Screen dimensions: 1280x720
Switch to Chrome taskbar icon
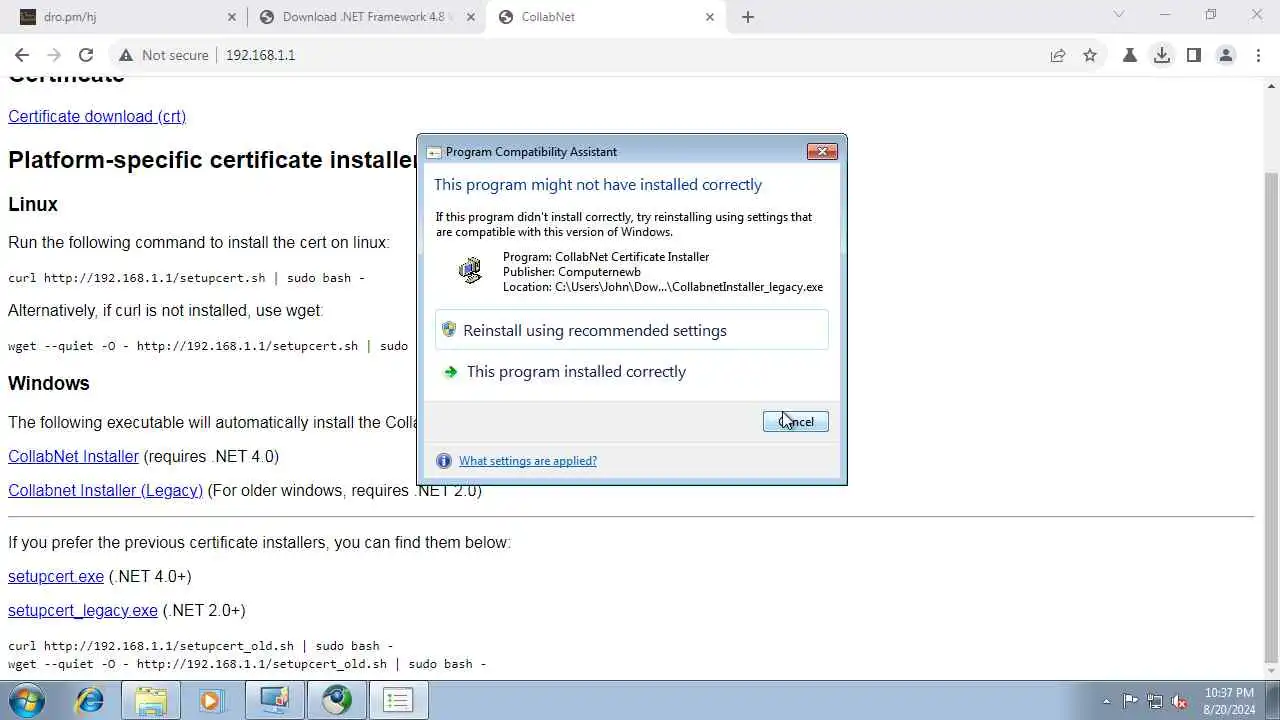336,700
